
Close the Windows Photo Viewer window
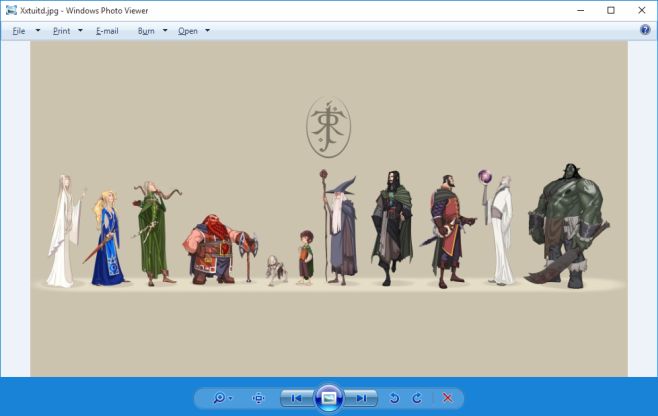tap(642, 10)
